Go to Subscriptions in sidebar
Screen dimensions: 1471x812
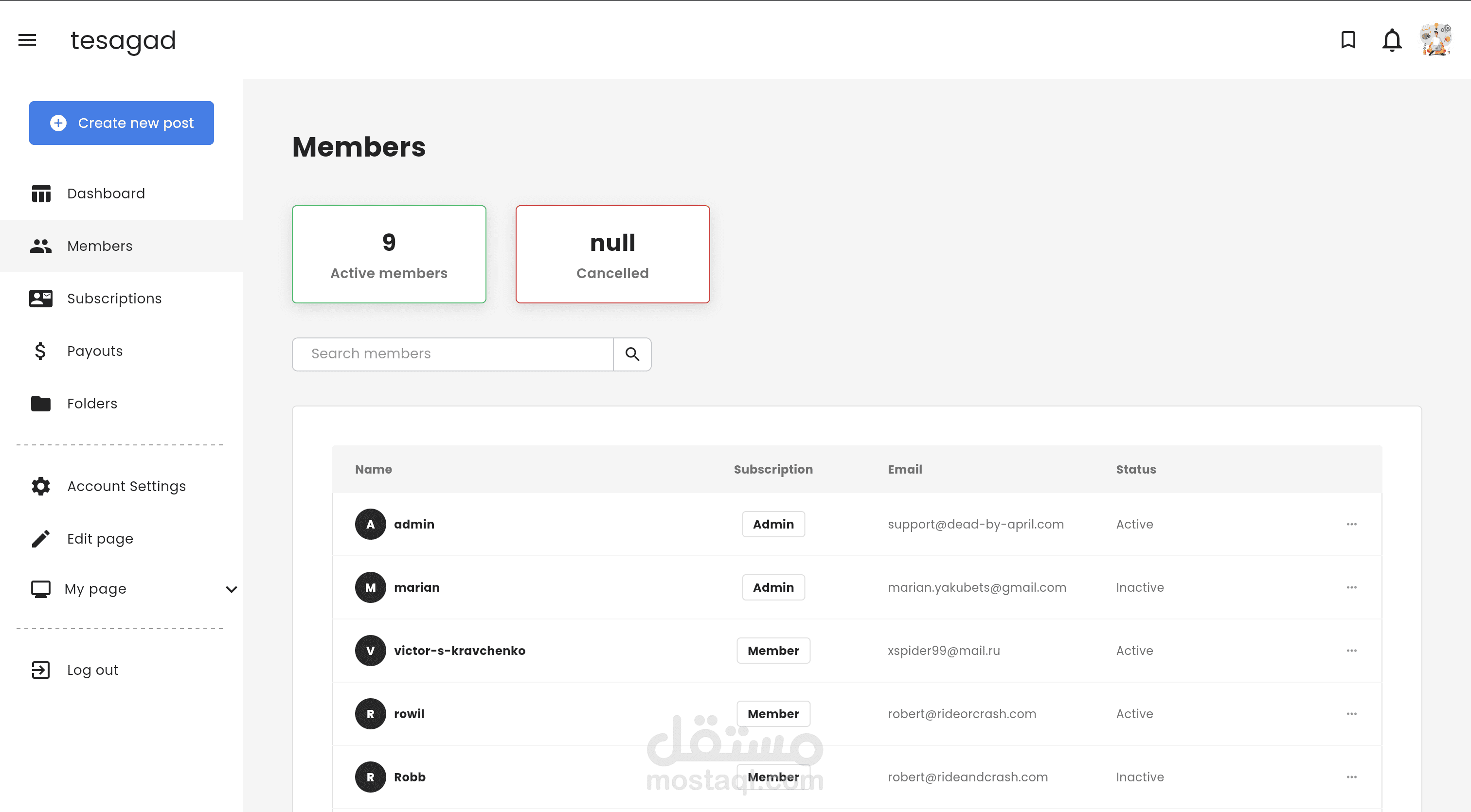(x=114, y=299)
